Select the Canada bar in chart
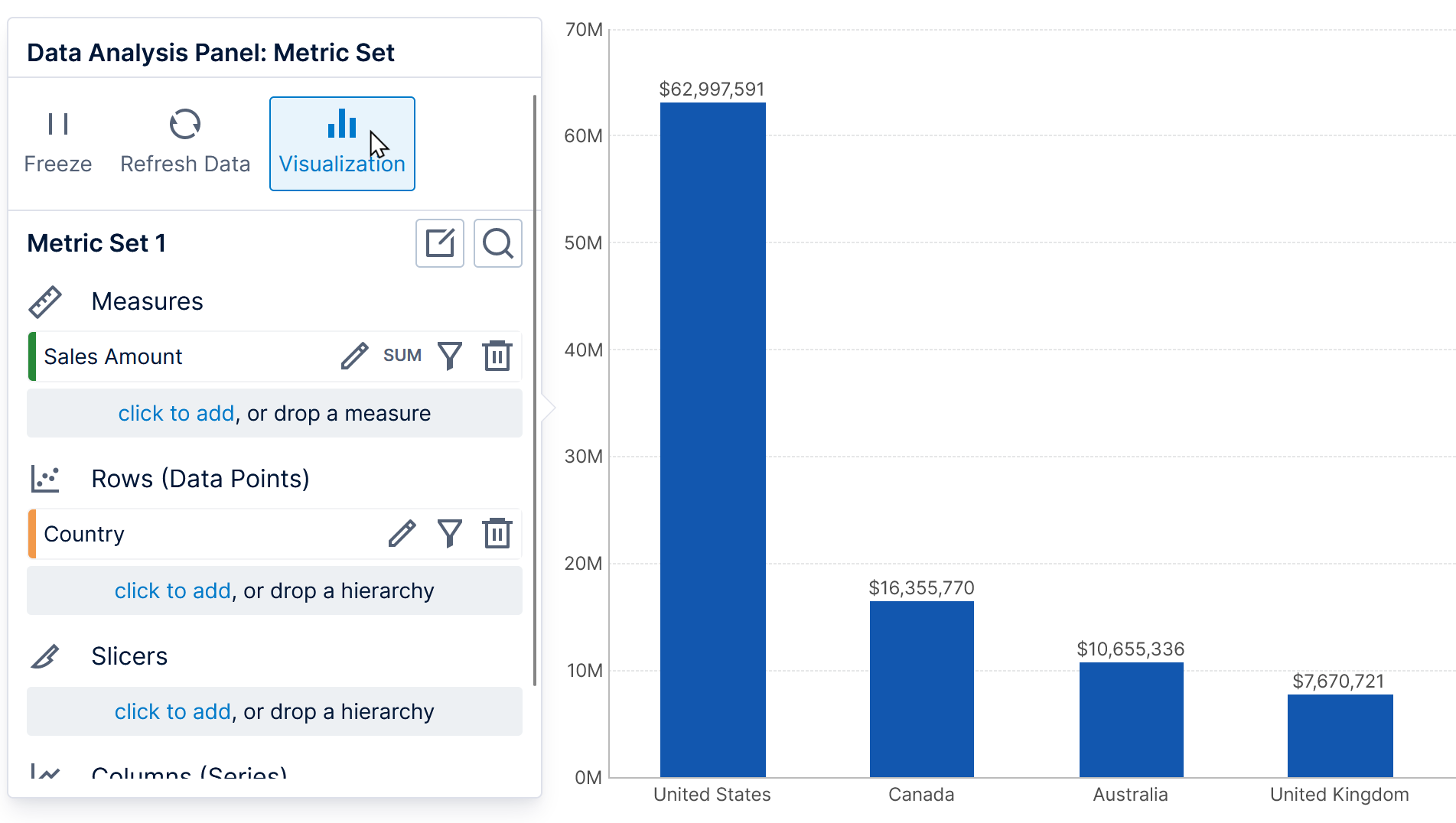Viewport: 1456px width, 823px height. click(x=921, y=688)
